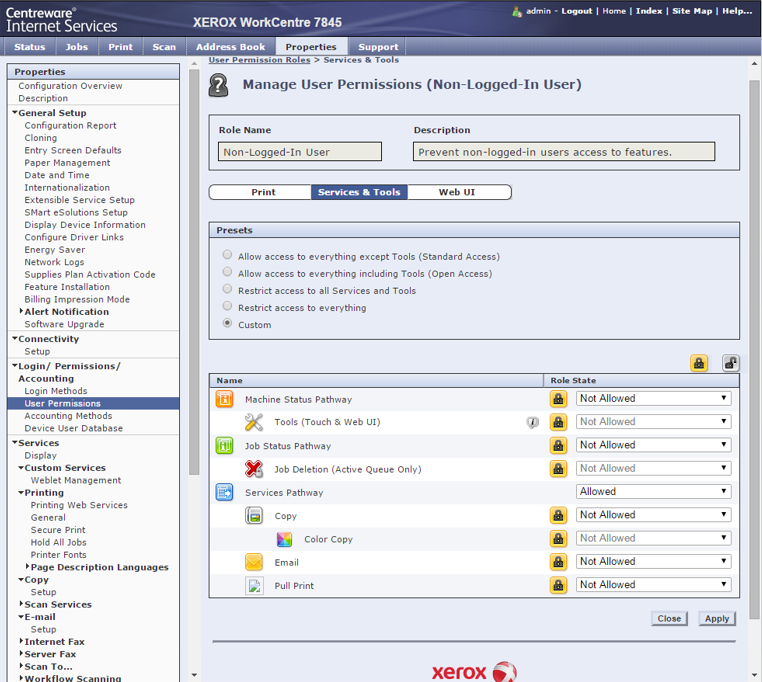
Task: Switch to the Web UI tab
Action: tap(457, 192)
